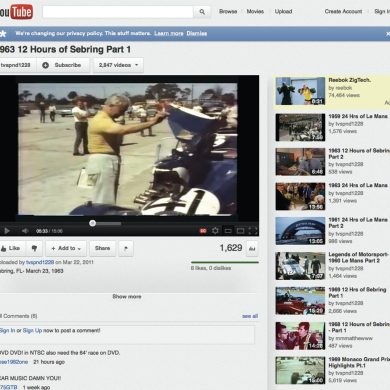390x390 pixels.
Task: Show video statistics chart icon
Action: pos(252,249)
